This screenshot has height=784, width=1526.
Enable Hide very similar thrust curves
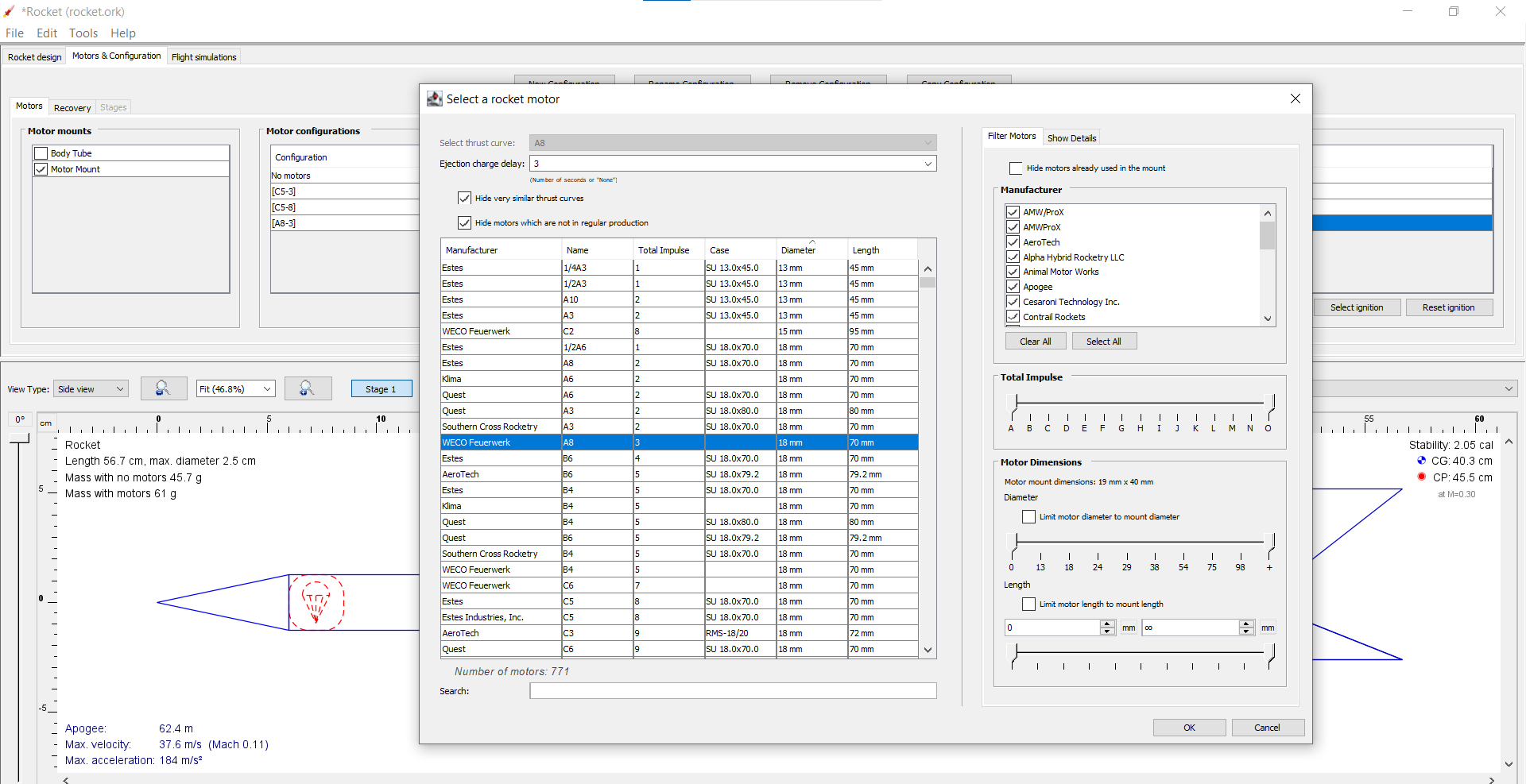click(464, 199)
